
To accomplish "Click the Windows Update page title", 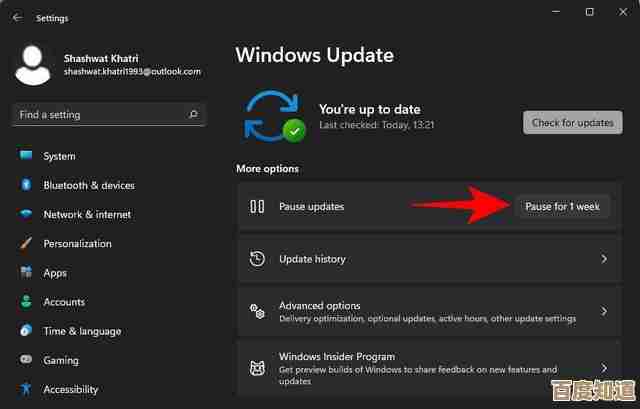I will 315,55.
